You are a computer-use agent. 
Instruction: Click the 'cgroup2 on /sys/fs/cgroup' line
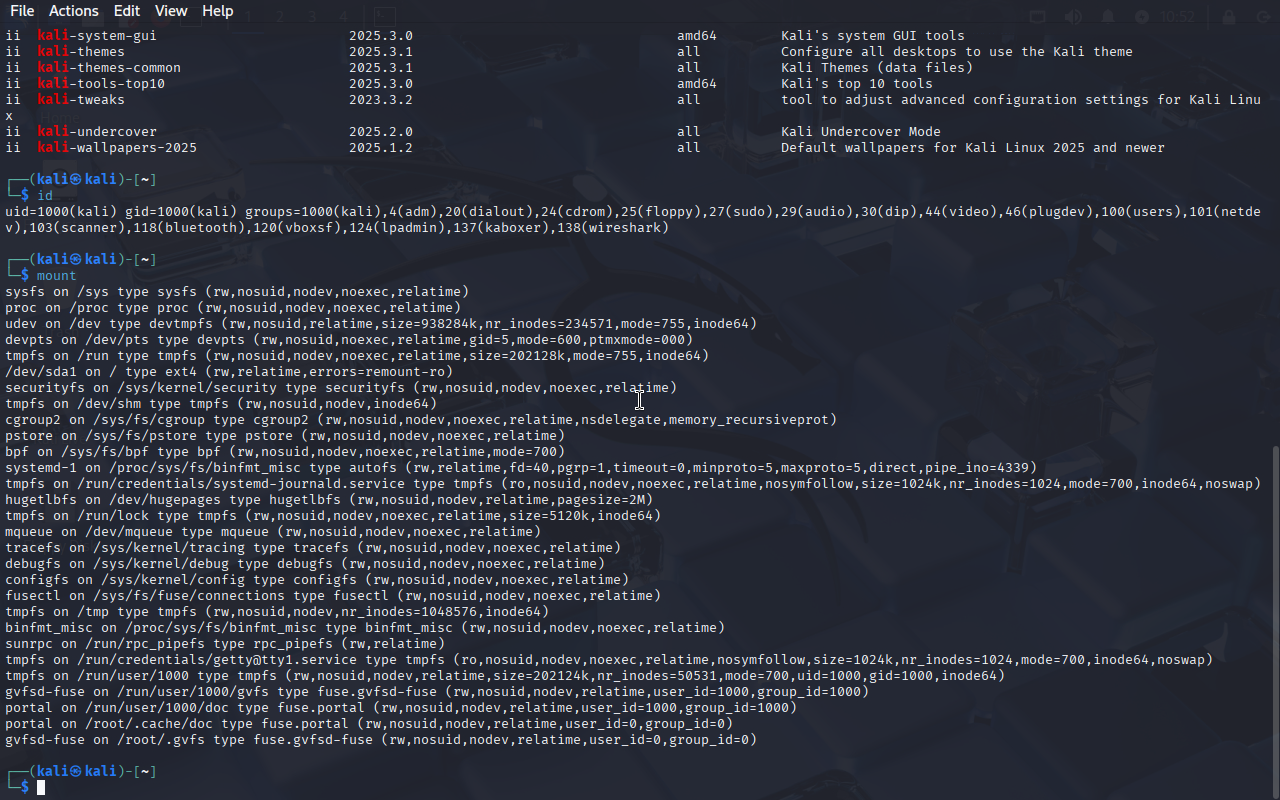click(x=421, y=420)
